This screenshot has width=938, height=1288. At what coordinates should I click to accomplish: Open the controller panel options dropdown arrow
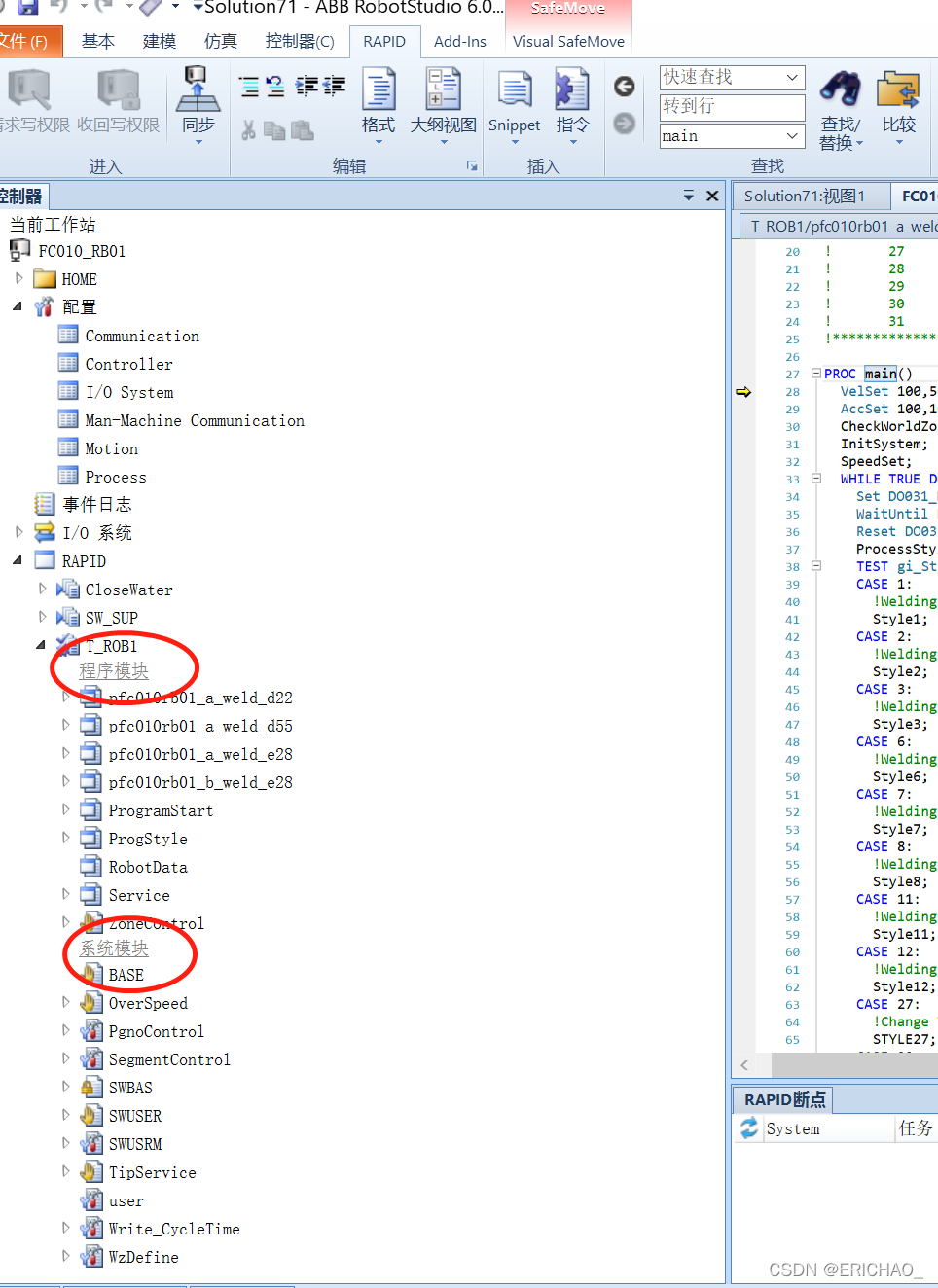[x=689, y=196]
